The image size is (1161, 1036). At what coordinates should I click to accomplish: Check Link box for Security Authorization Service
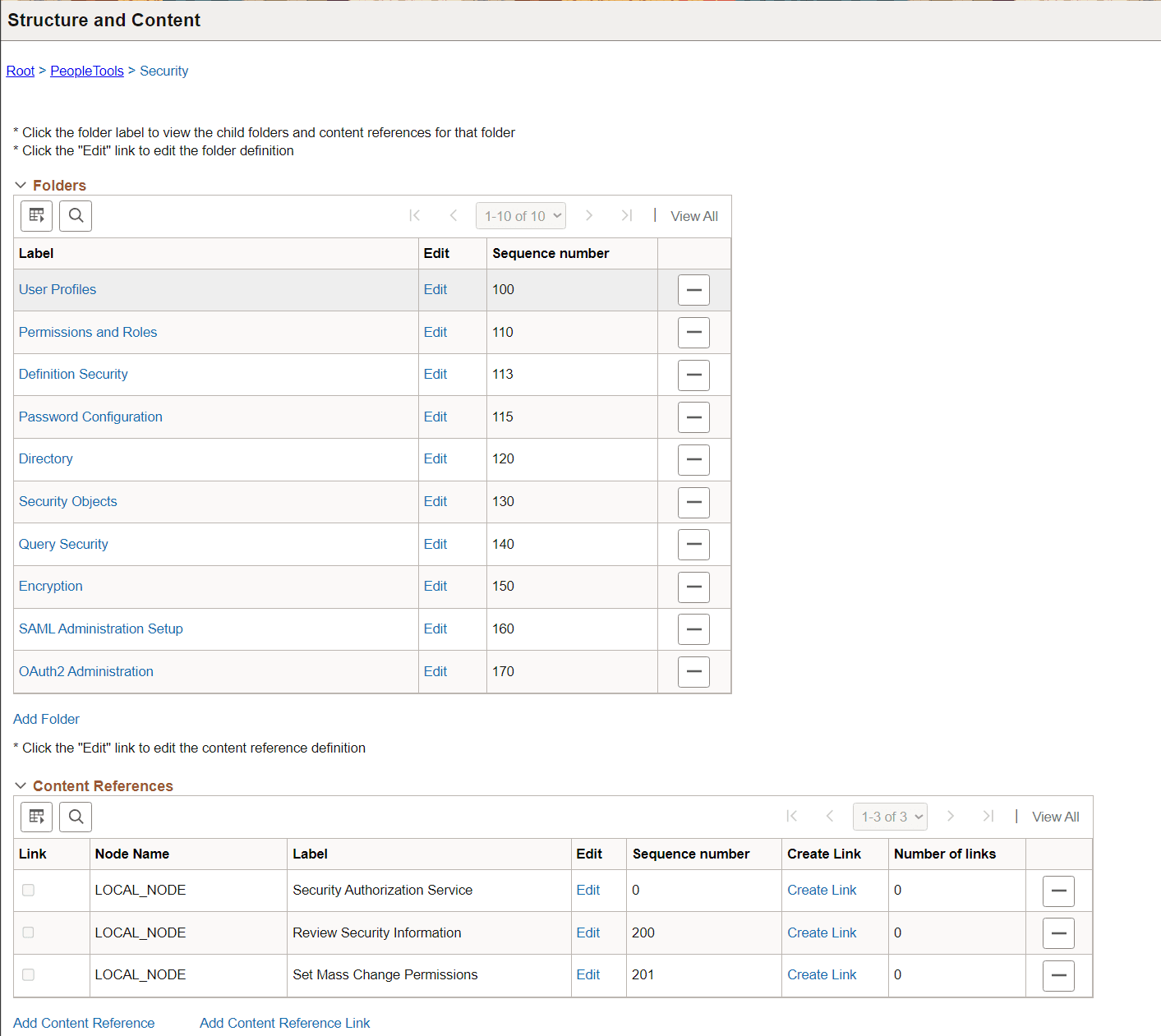pyautogui.click(x=29, y=890)
